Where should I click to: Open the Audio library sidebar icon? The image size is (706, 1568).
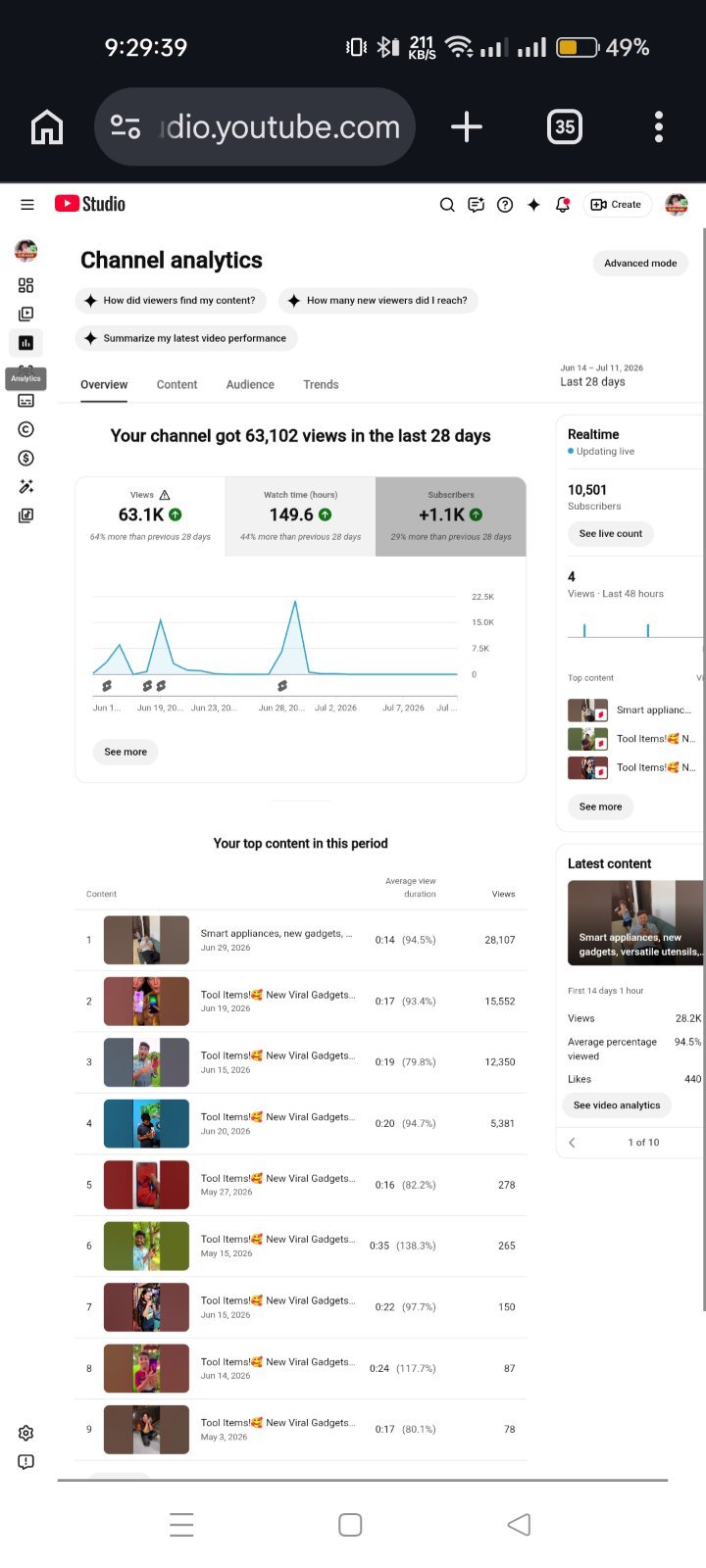26,514
